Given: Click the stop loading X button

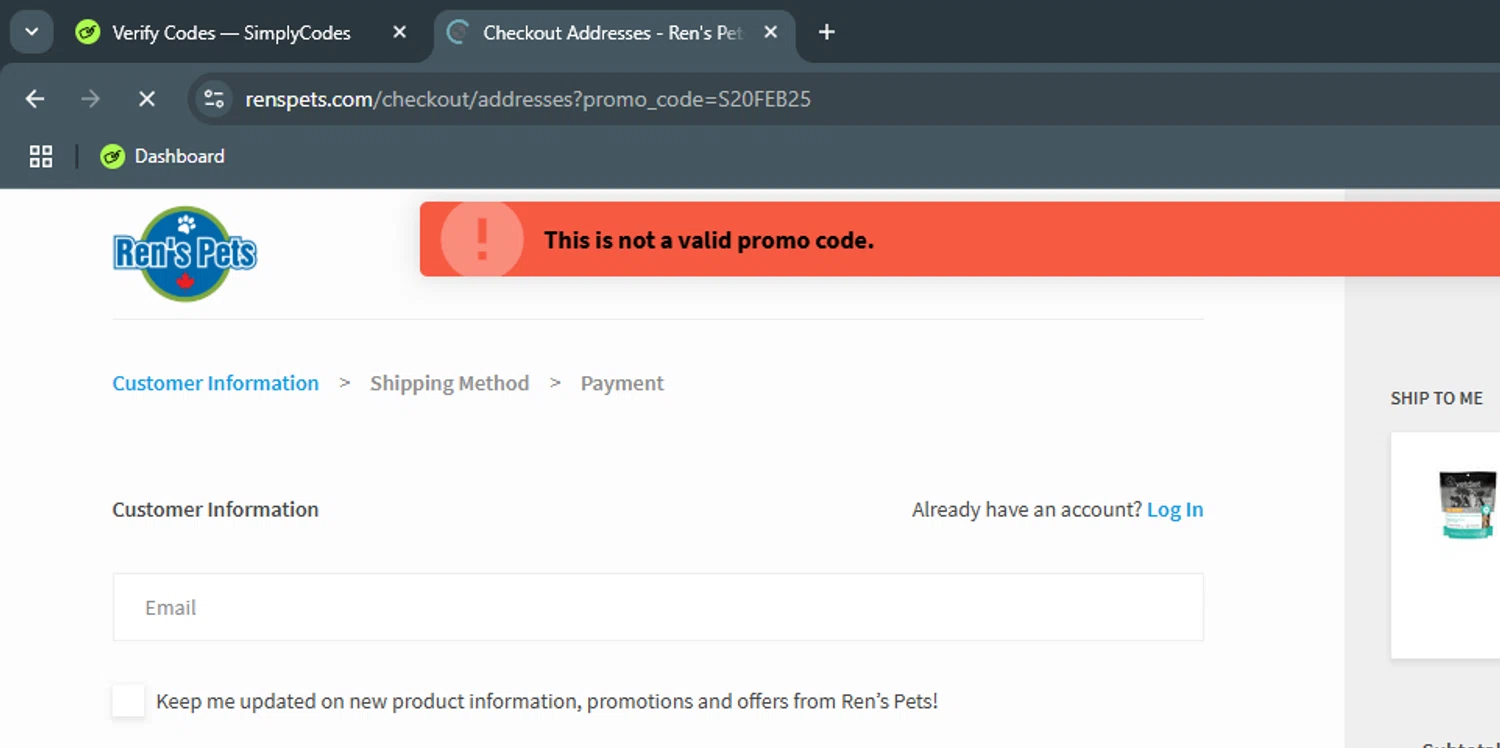Looking at the screenshot, I should tap(146, 99).
